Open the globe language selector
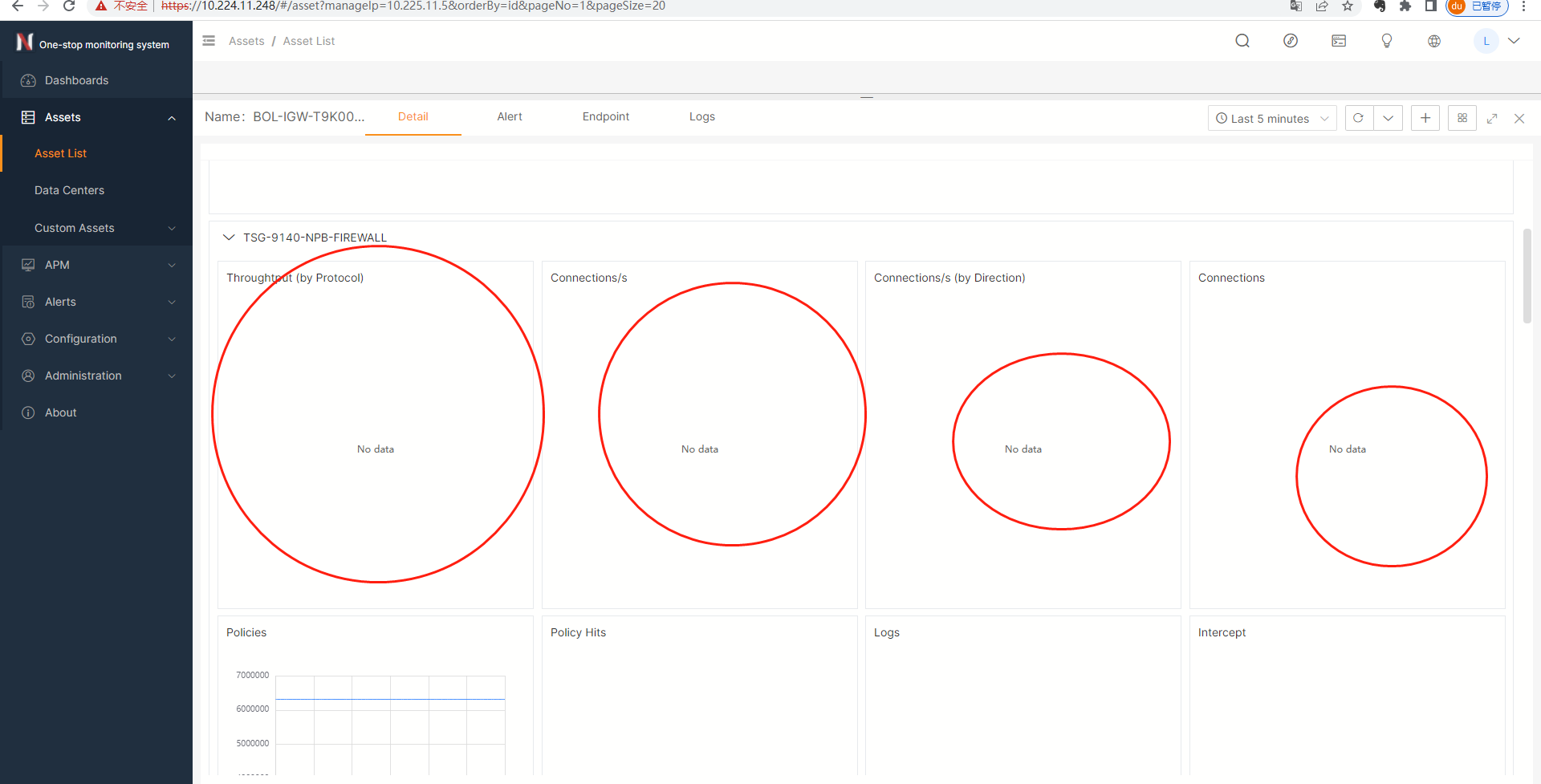Viewport: 1541px width, 784px height. pyautogui.click(x=1434, y=41)
